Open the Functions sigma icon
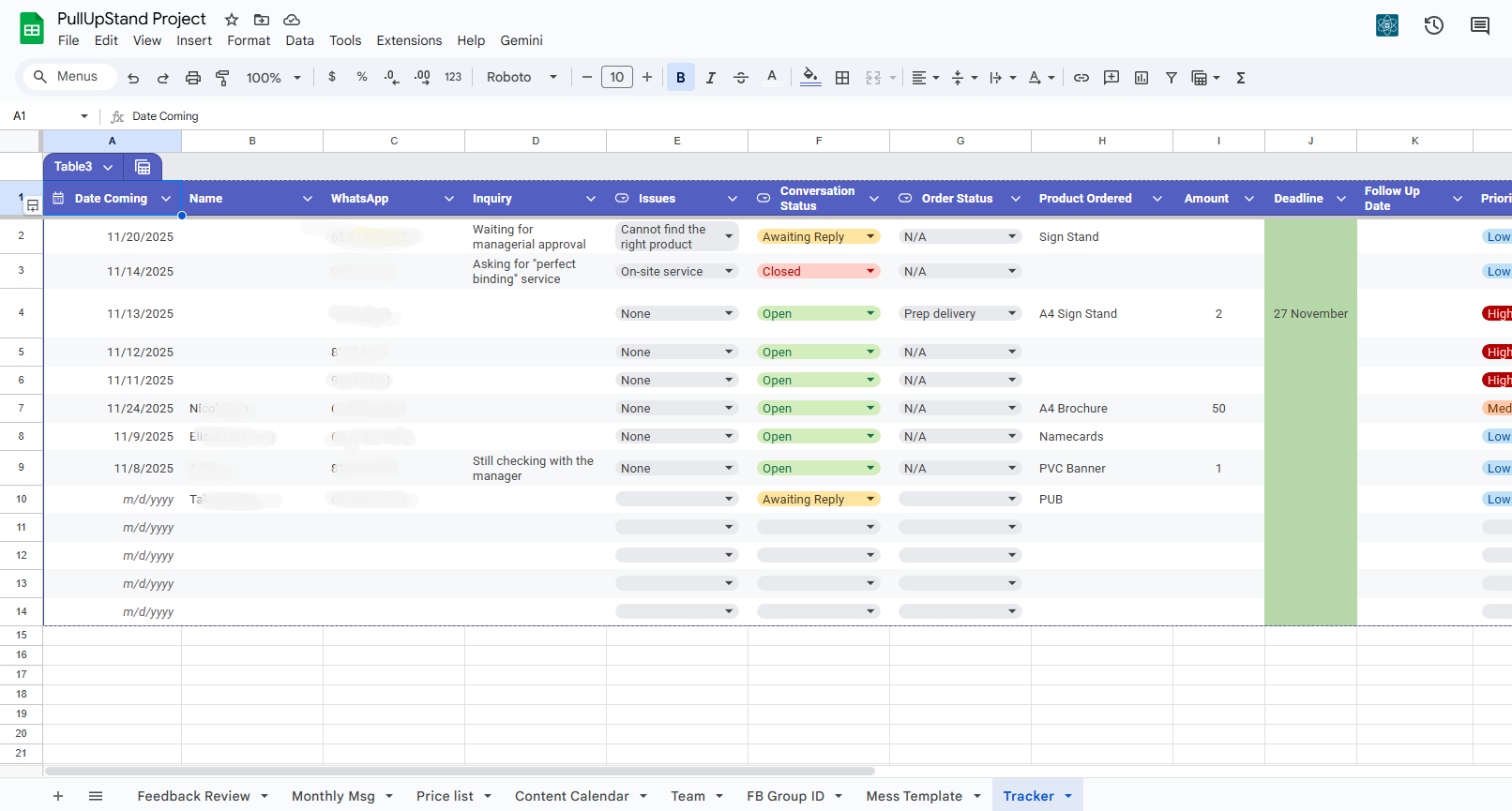 point(1241,78)
